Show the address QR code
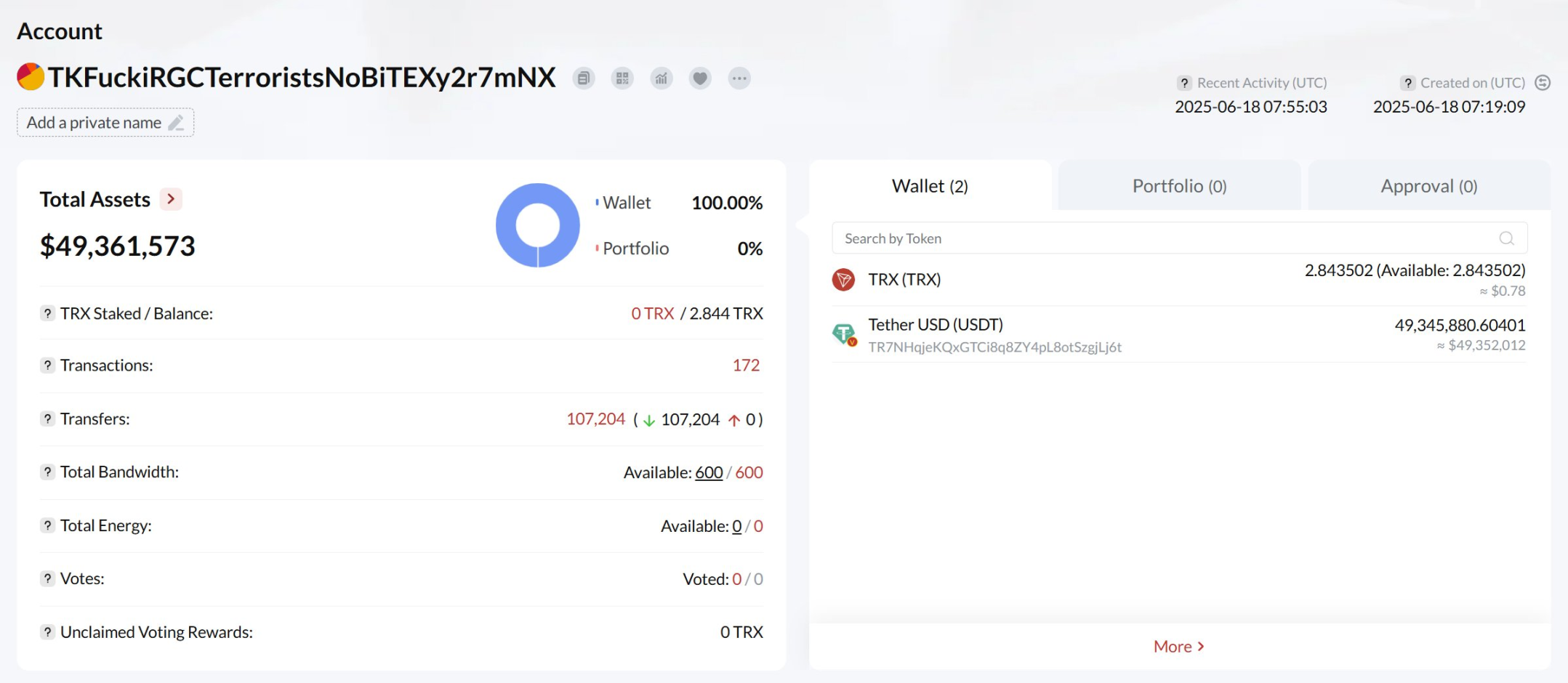This screenshot has width=1568, height=683. click(x=622, y=78)
